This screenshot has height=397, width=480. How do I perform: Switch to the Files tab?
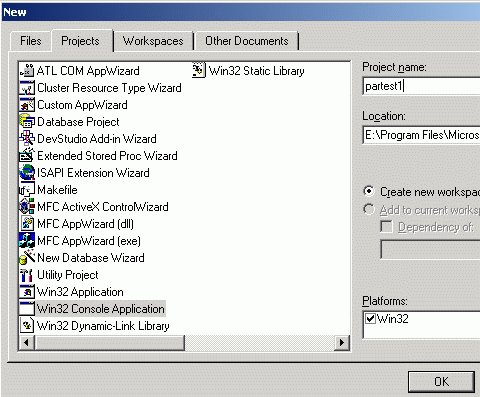[x=31, y=41]
